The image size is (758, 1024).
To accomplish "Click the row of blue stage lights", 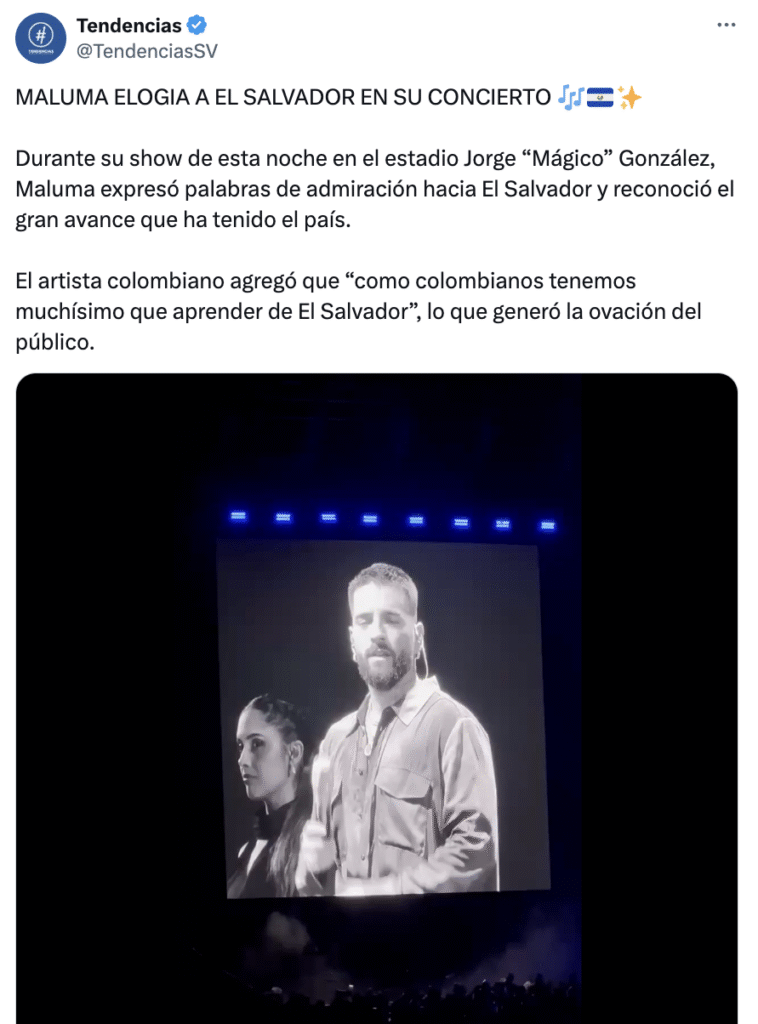I will [392, 520].
